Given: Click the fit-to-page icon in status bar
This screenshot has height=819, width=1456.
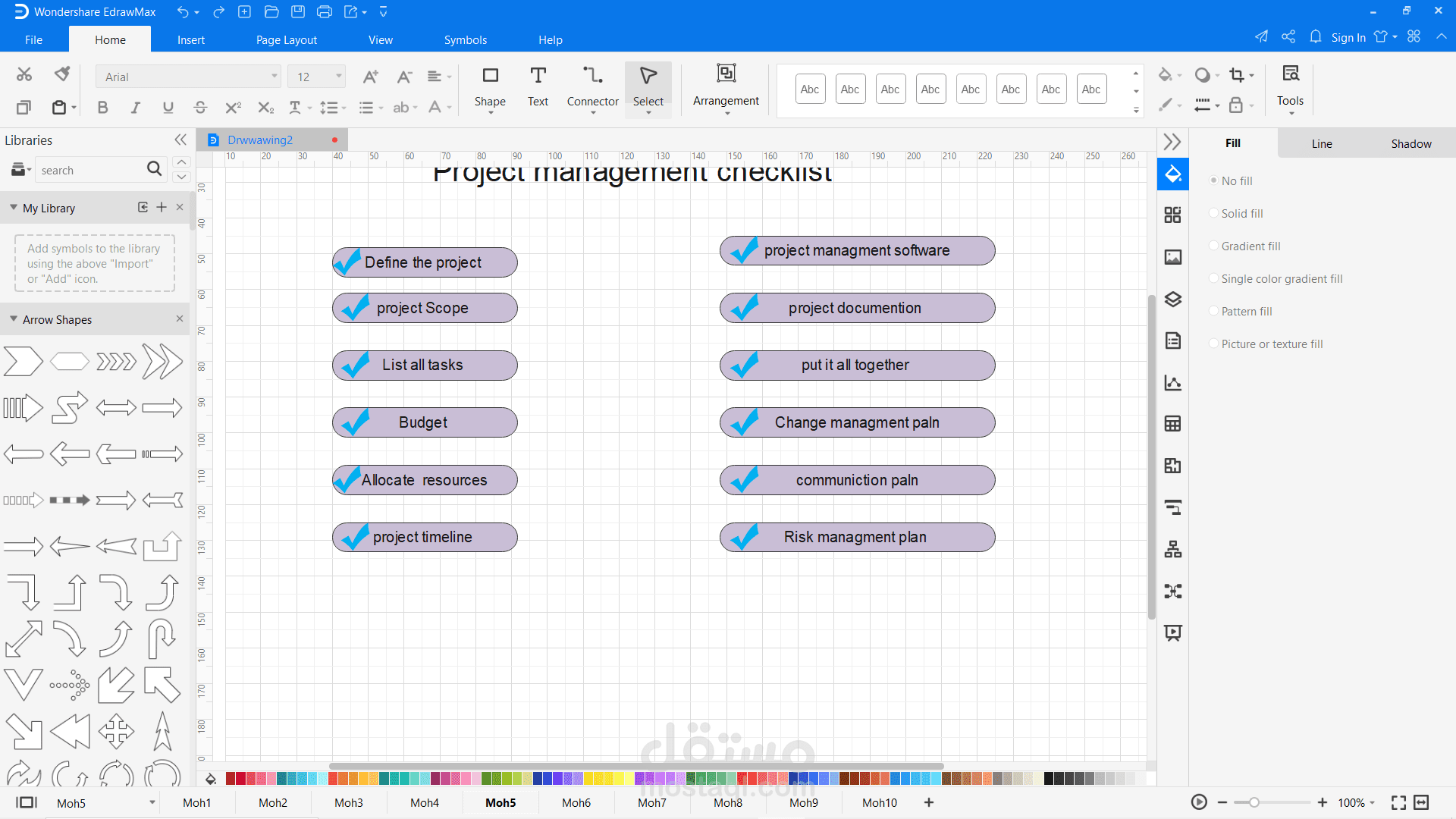Looking at the screenshot, I should point(1398,802).
